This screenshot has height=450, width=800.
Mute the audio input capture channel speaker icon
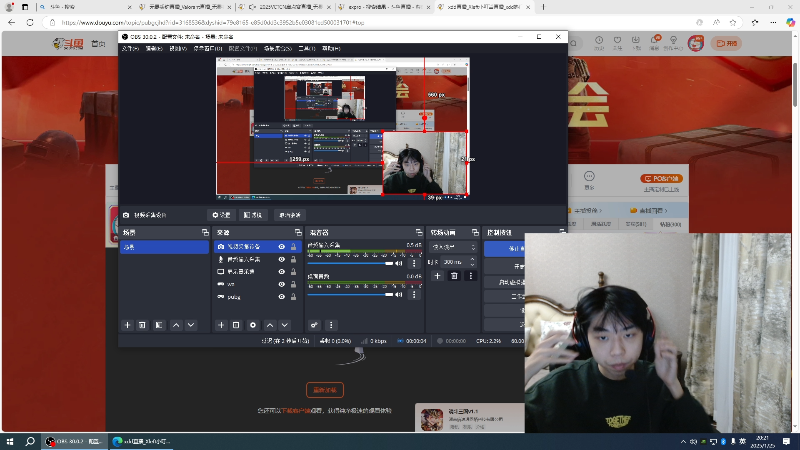[x=399, y=263]
